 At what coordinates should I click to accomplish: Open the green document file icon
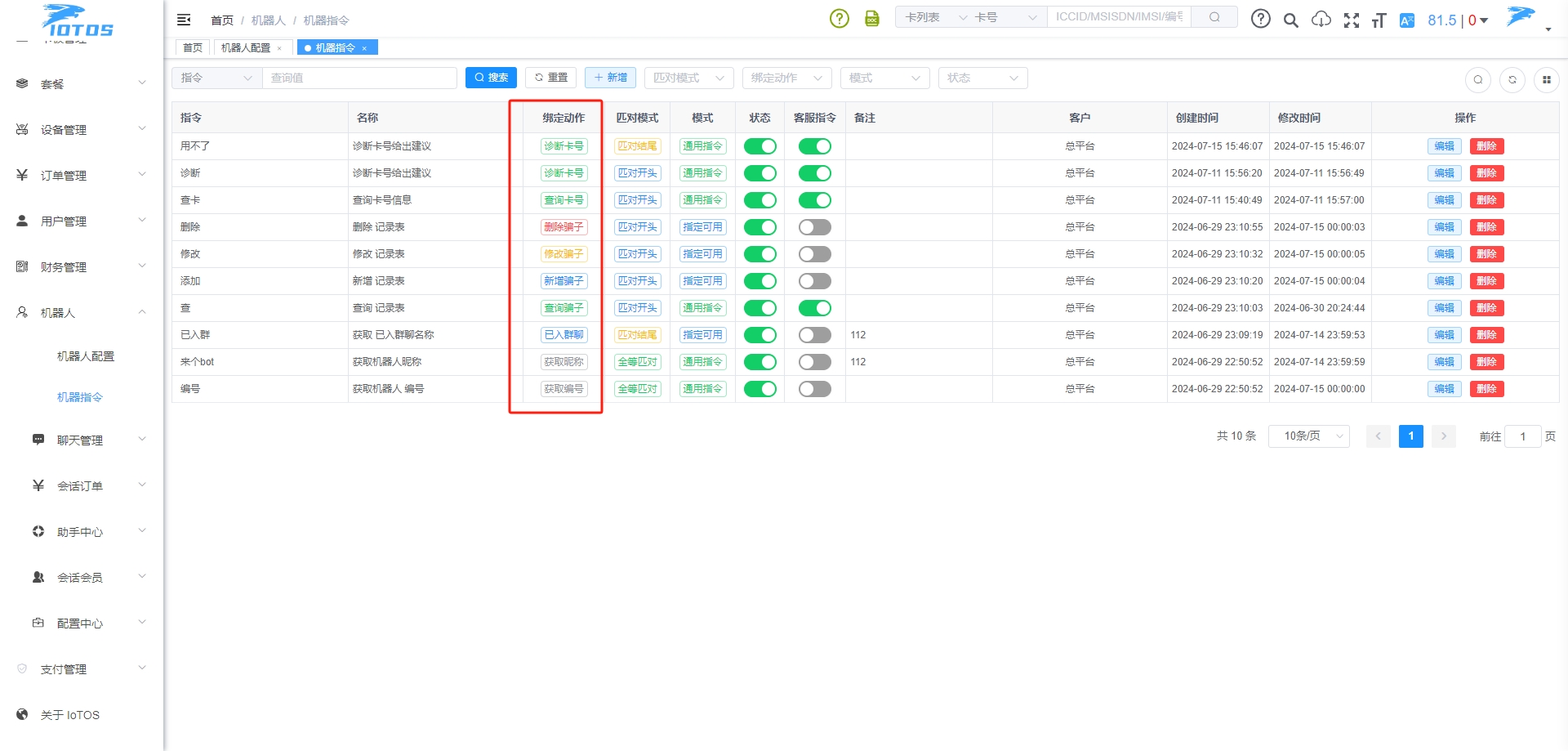(x=872, y=18)
